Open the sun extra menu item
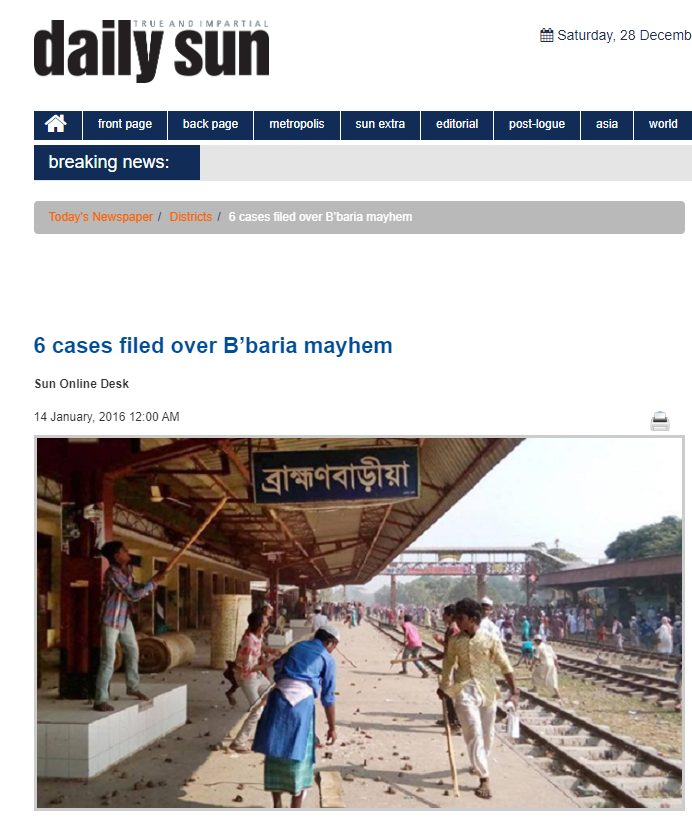The height and width of the screenshot is (840, 692). point(380,124)
